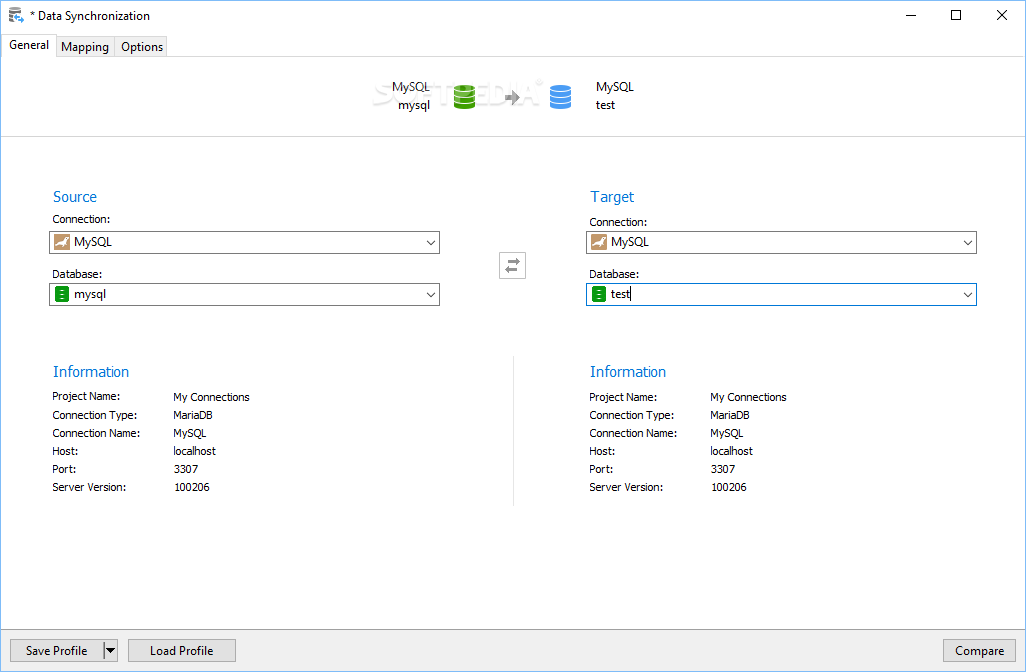Image resolution: width=1026 pixels, height=672 pixels.
Task: Click the Save Profile button
Action: pos(57,650)
